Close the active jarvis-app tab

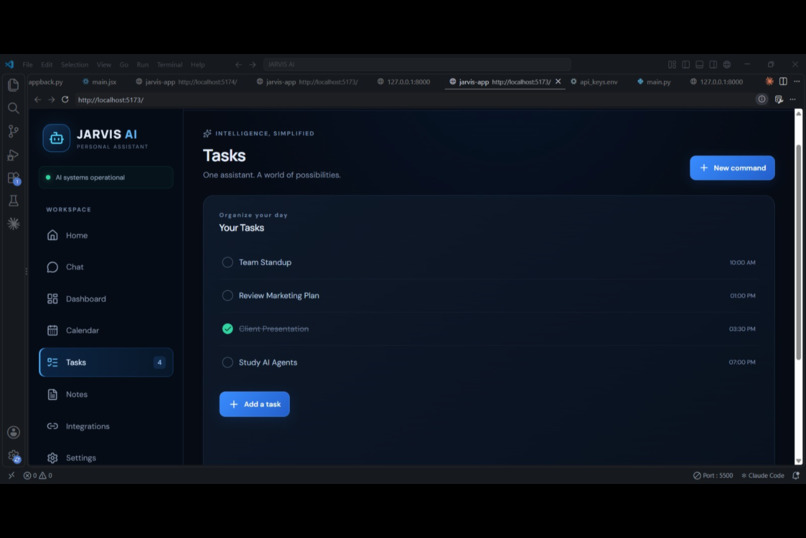tap(558, 81)
